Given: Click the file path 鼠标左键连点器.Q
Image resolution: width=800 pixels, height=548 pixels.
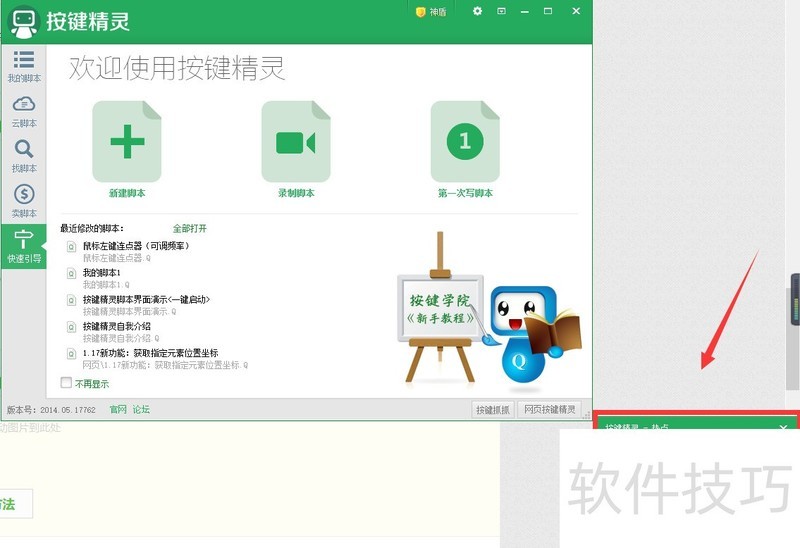Looking at the screenshot, I should tap(117, 258).
